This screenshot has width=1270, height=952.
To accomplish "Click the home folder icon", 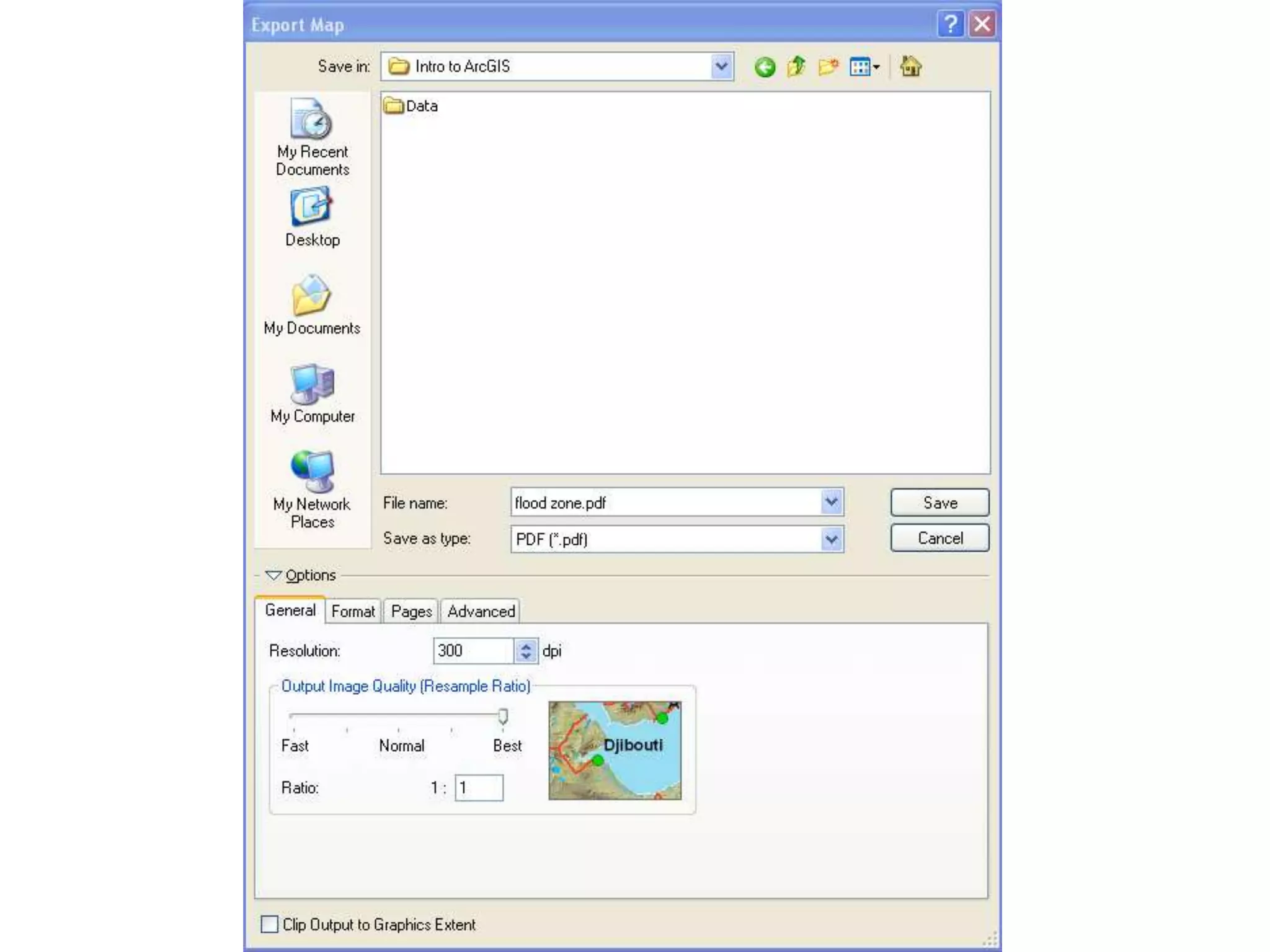I will 910,66.
